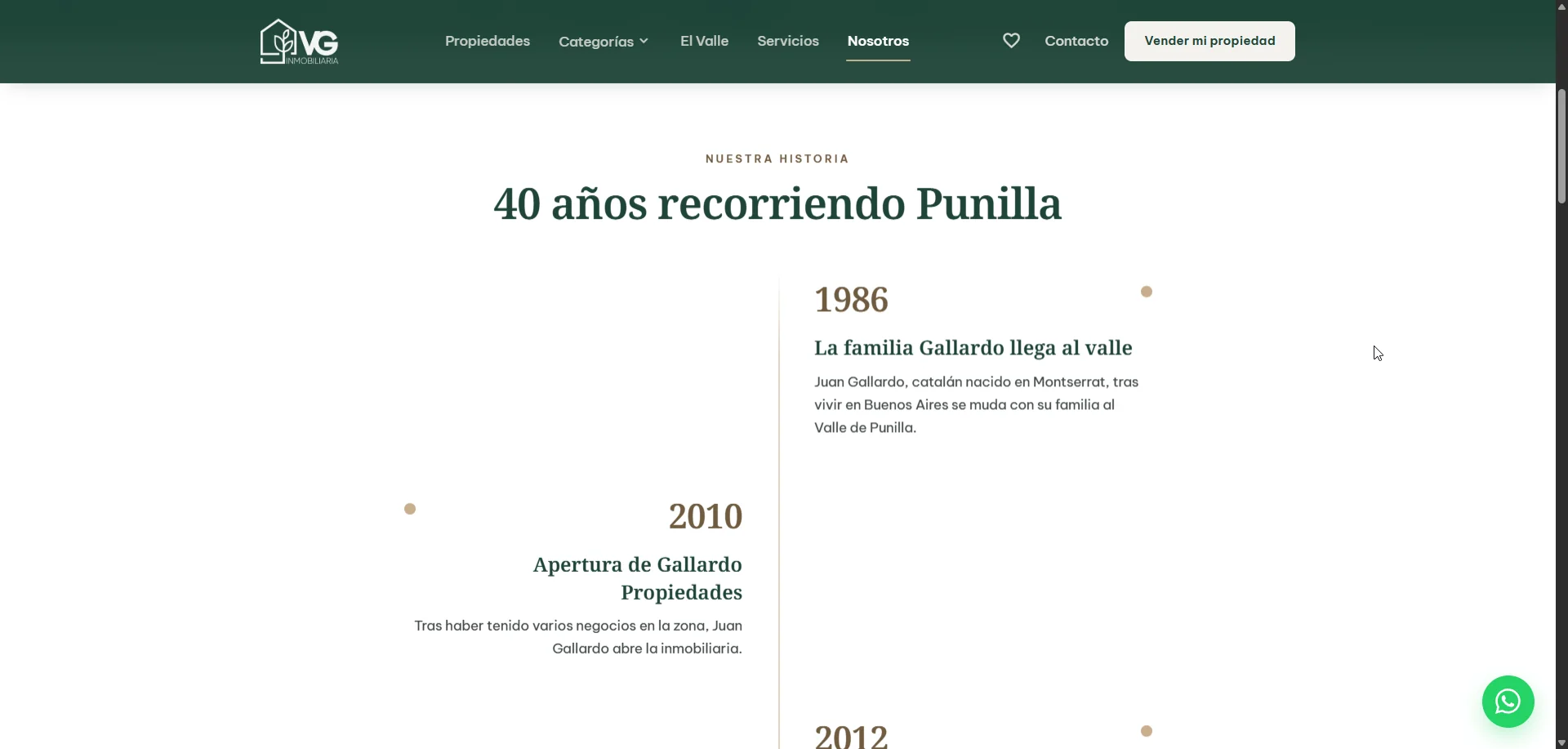1568x749 pixels.
Task: Open WhatsApp chat floating button
Action: coord(1508,702)
